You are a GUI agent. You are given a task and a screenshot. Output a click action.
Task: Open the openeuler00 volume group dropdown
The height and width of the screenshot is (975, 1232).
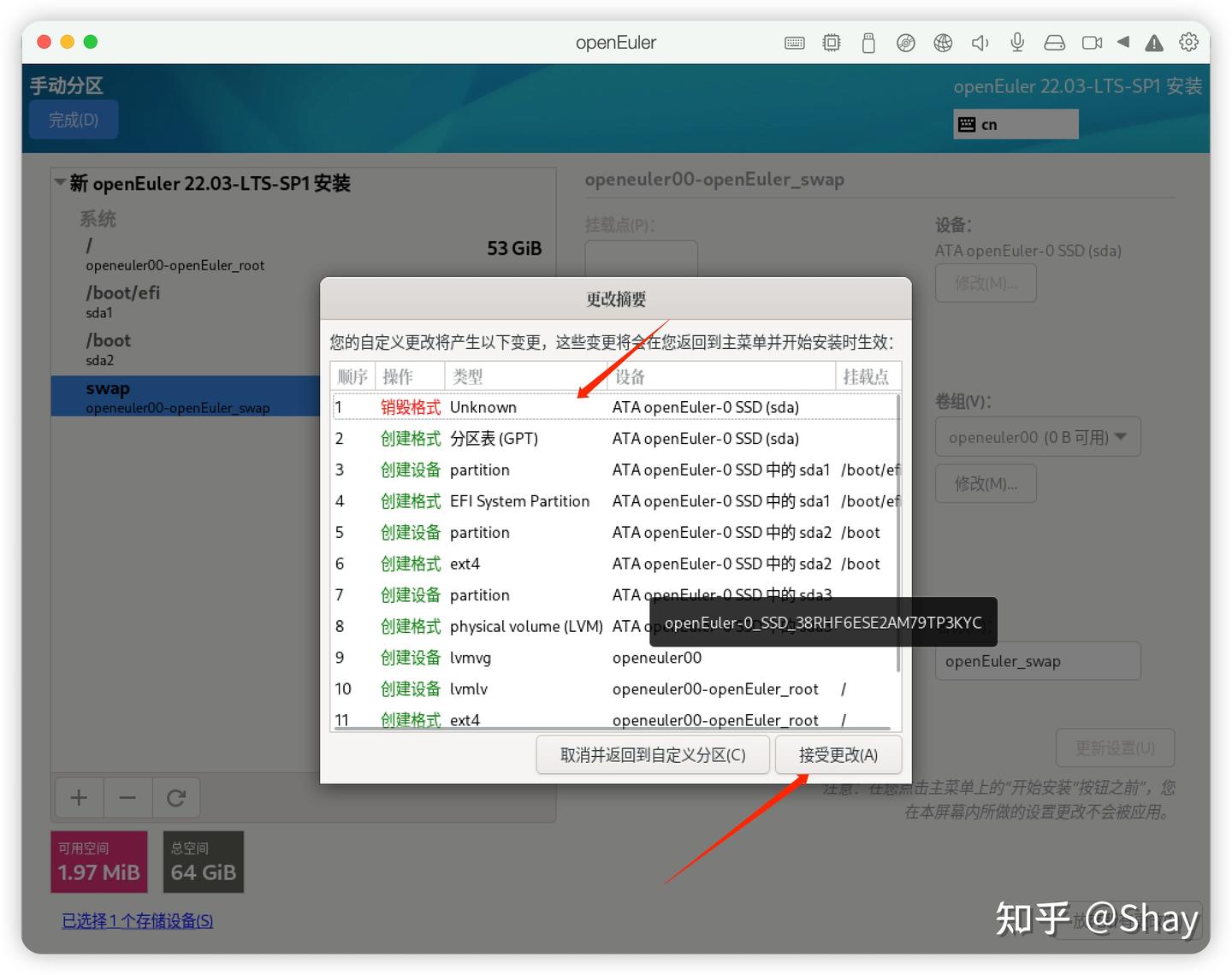pos(1038,436)
